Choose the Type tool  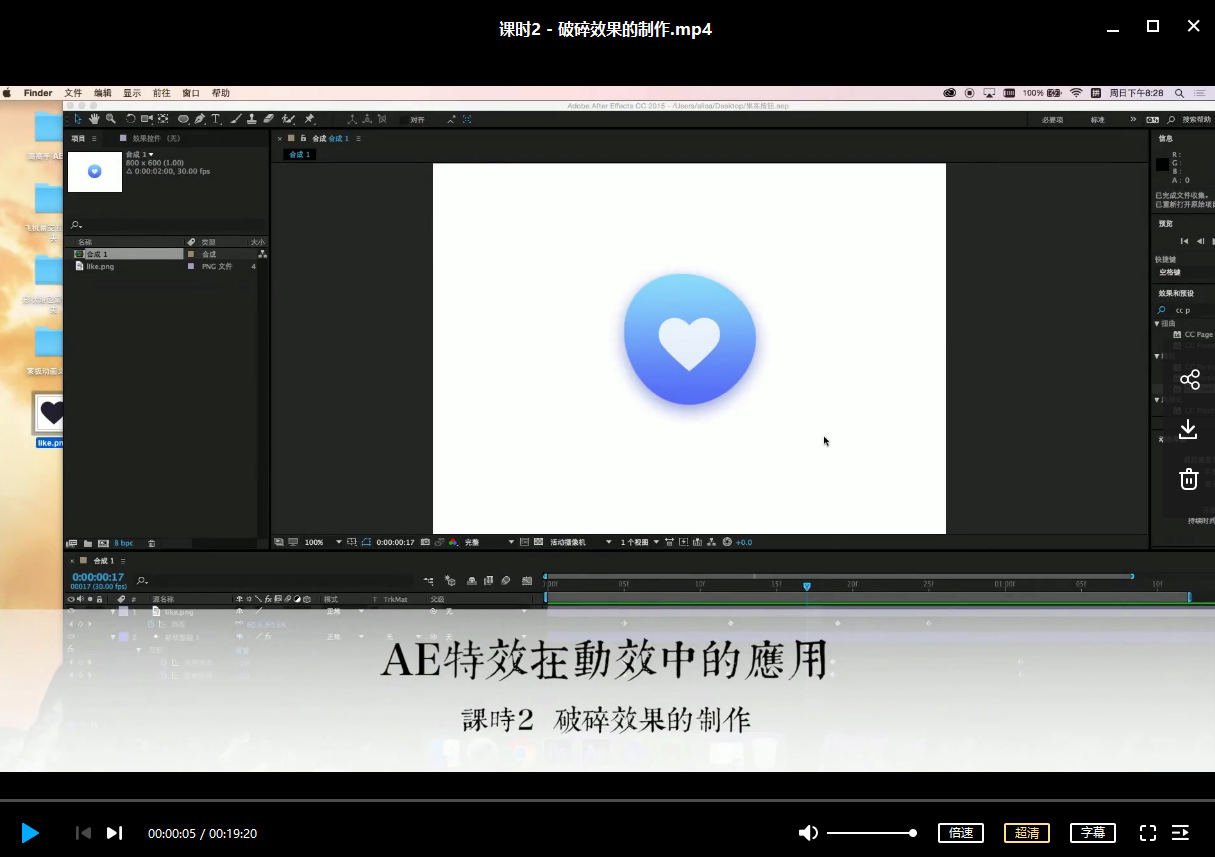[216, 119]
